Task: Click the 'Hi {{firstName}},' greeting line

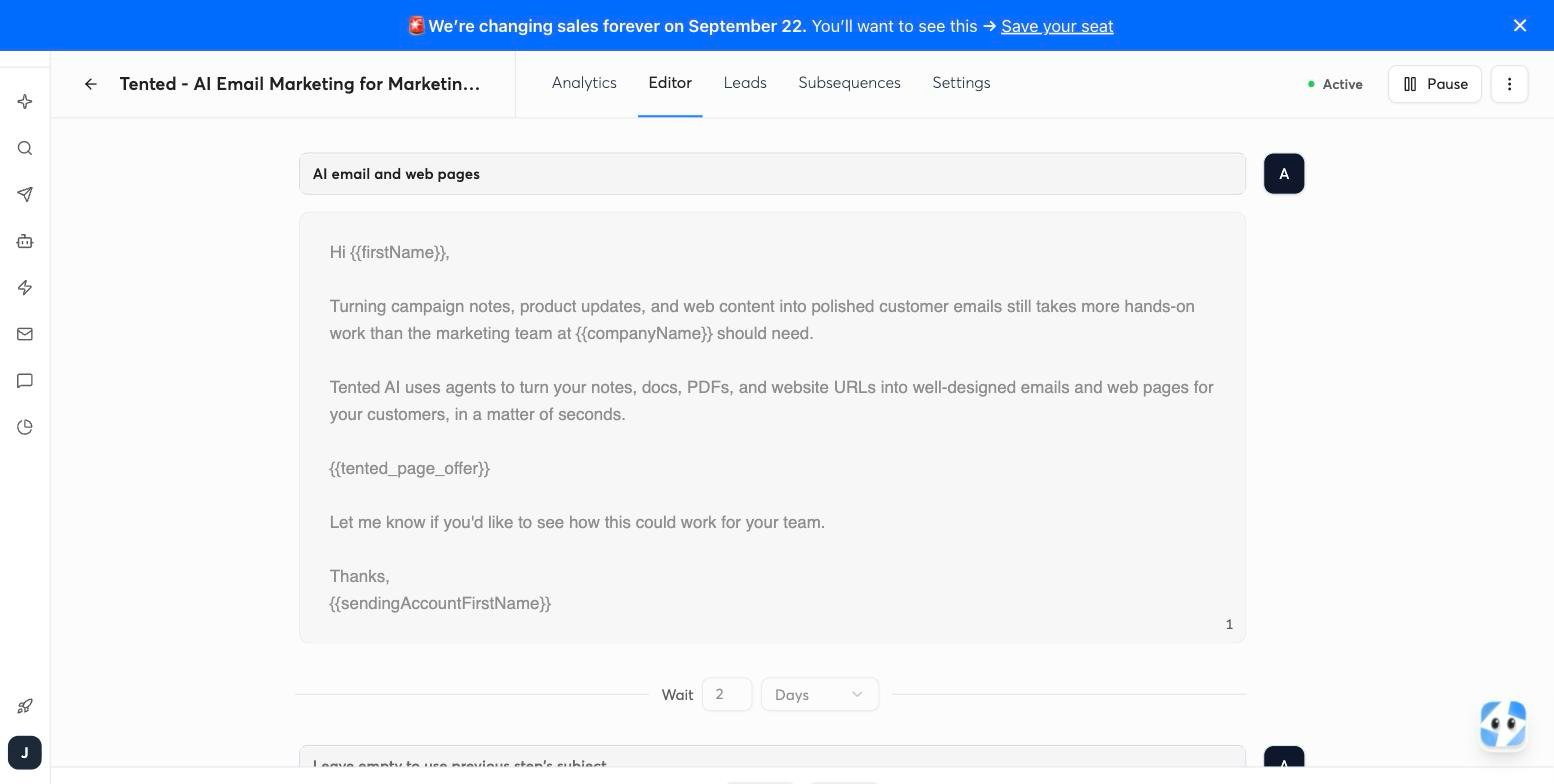Action: point(390,252)
